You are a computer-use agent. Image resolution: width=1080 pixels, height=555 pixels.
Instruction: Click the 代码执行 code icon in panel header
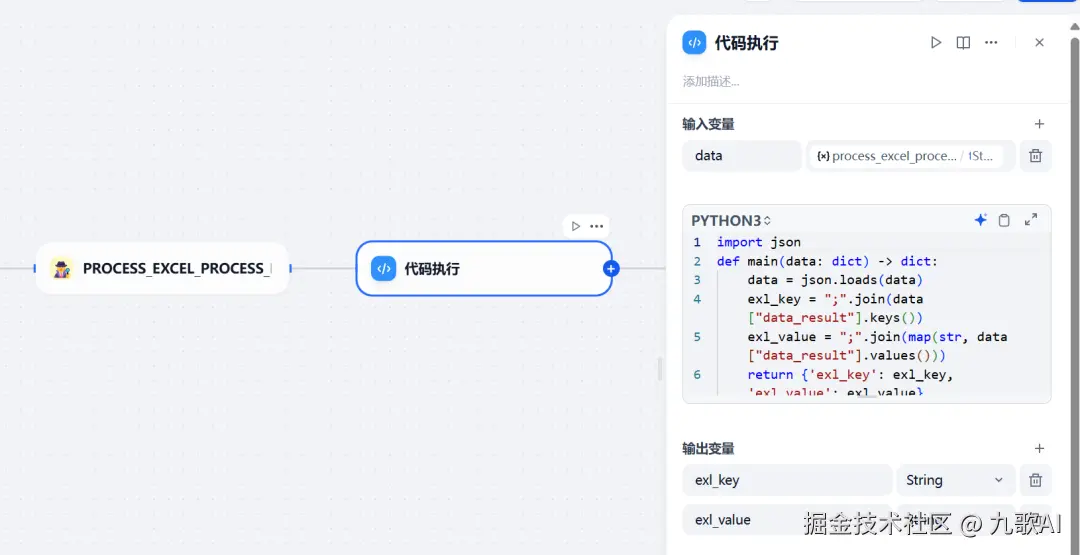tap(694, 43)
